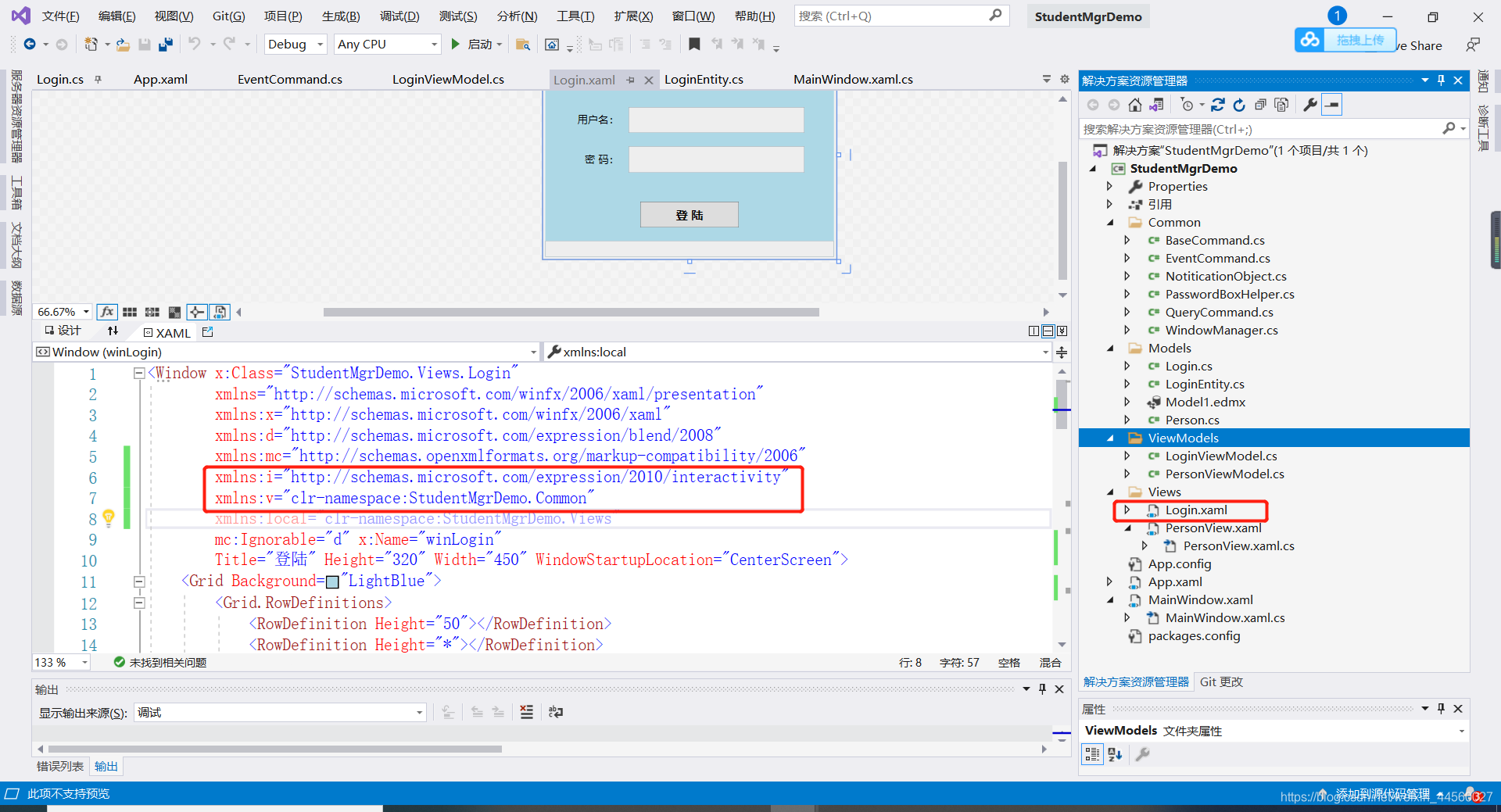Viewport: 1501px width, 812px height.
Task: Toggle snapping to snaplines button
Action: click(x=197, y=312)
